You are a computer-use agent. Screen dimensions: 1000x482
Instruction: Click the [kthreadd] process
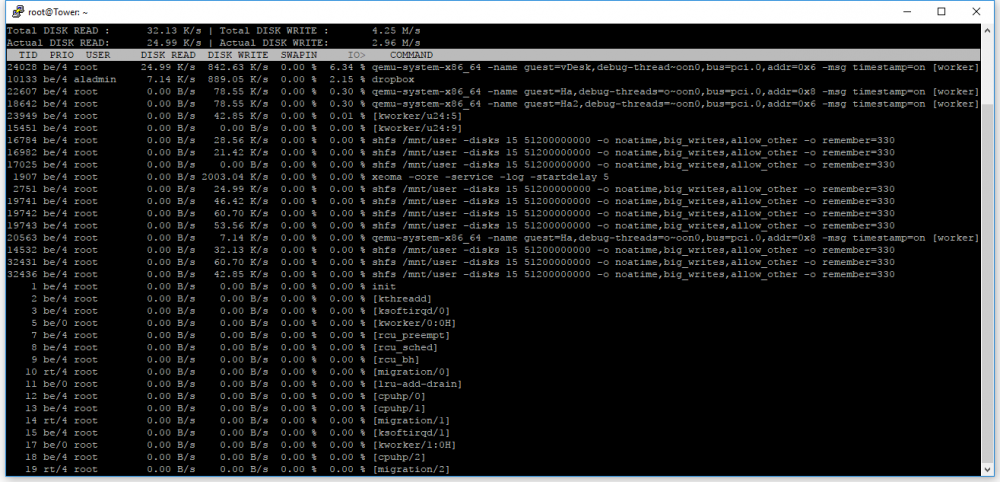coord(402,299)
